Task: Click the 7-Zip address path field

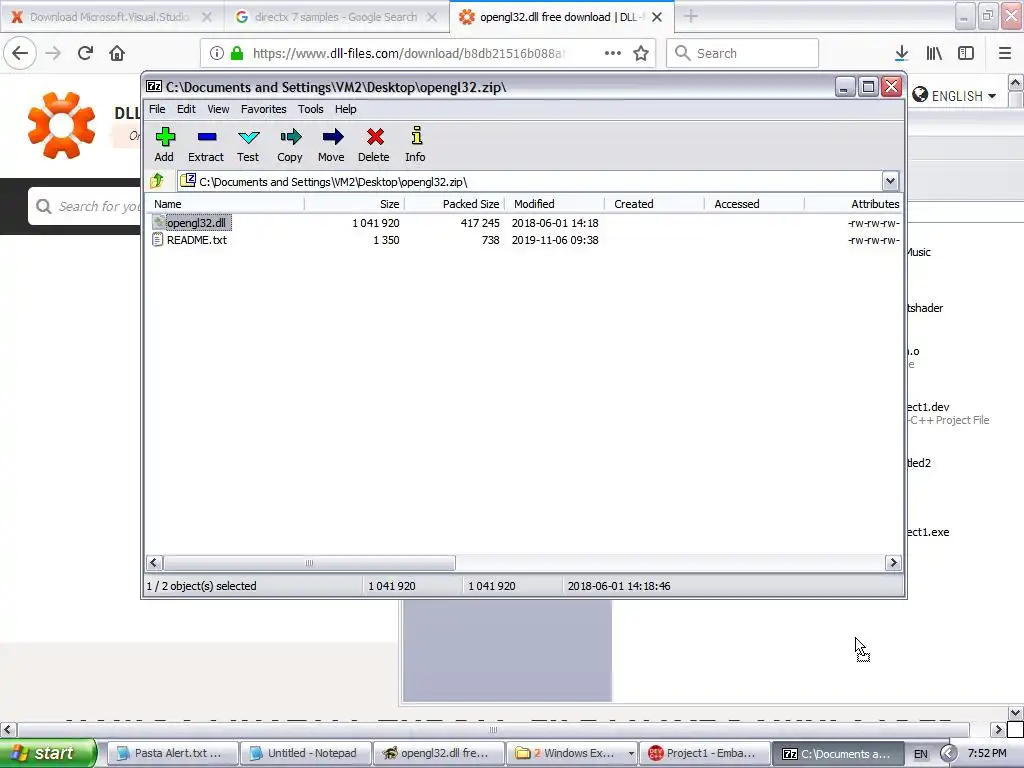Action: click(x=530, y=181)
